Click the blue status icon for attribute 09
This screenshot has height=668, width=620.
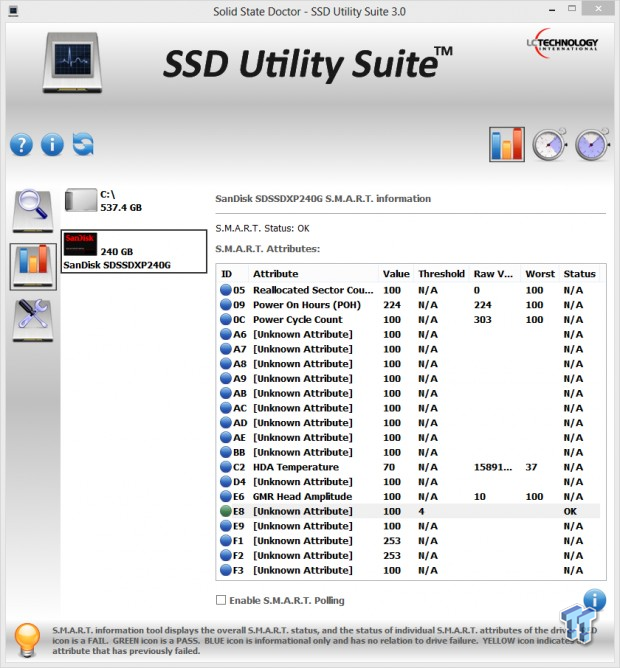(x=225, y=305)
